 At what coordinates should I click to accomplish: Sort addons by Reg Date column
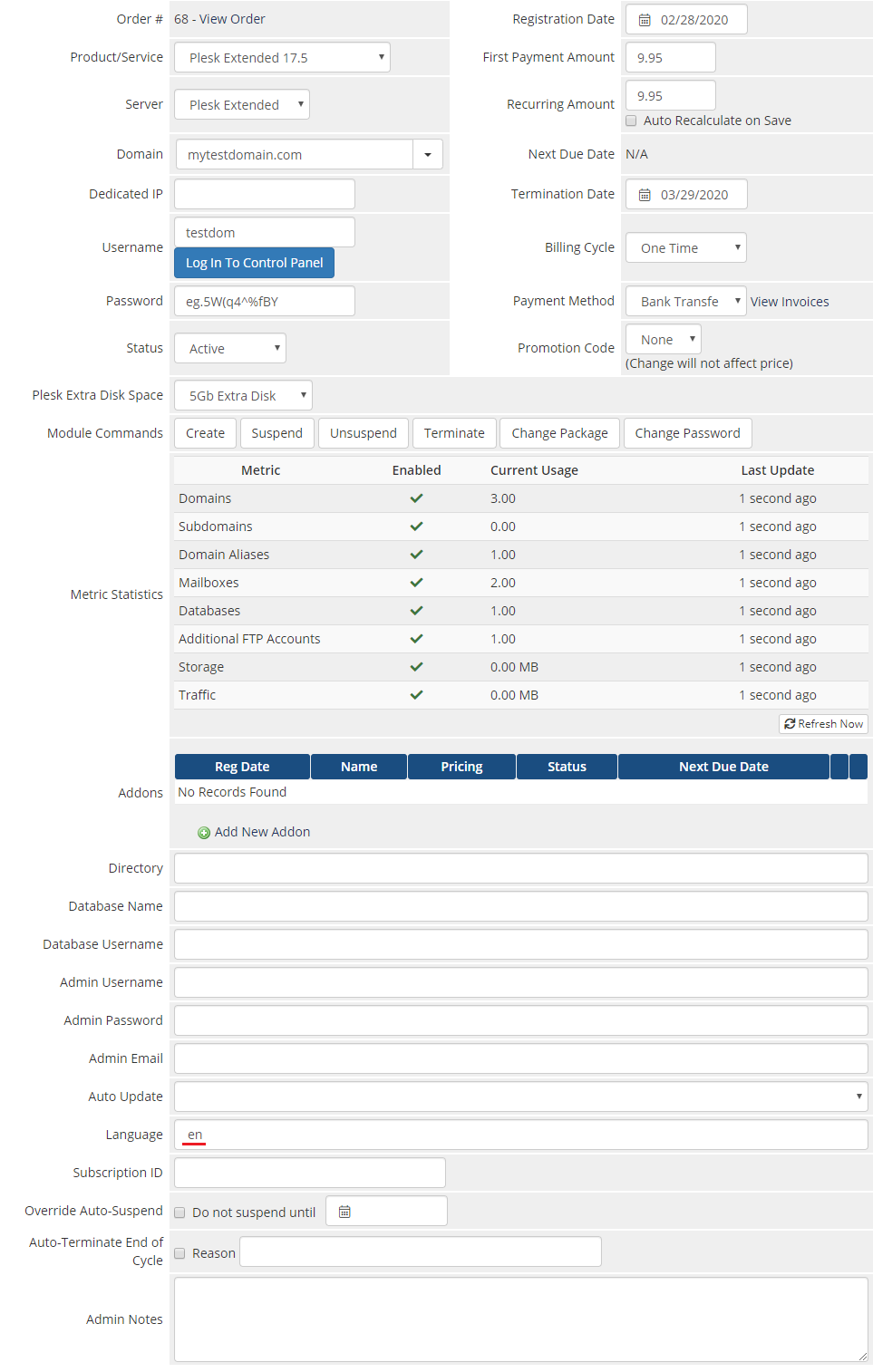[x=242, y=767]
